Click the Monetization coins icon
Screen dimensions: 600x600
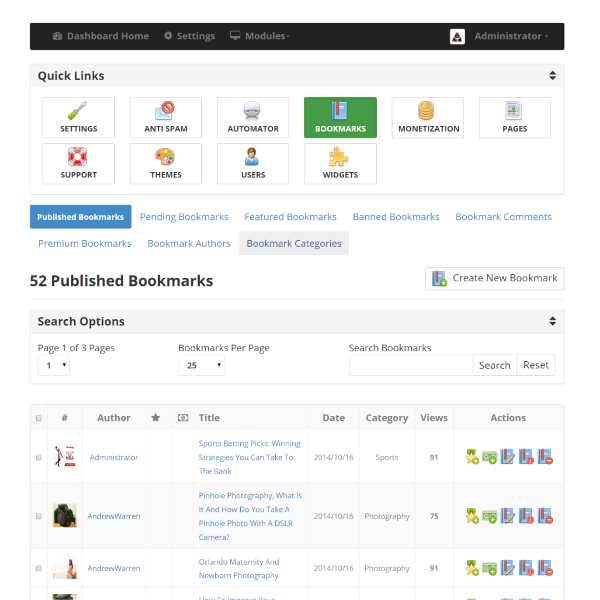tap(428, 111)
